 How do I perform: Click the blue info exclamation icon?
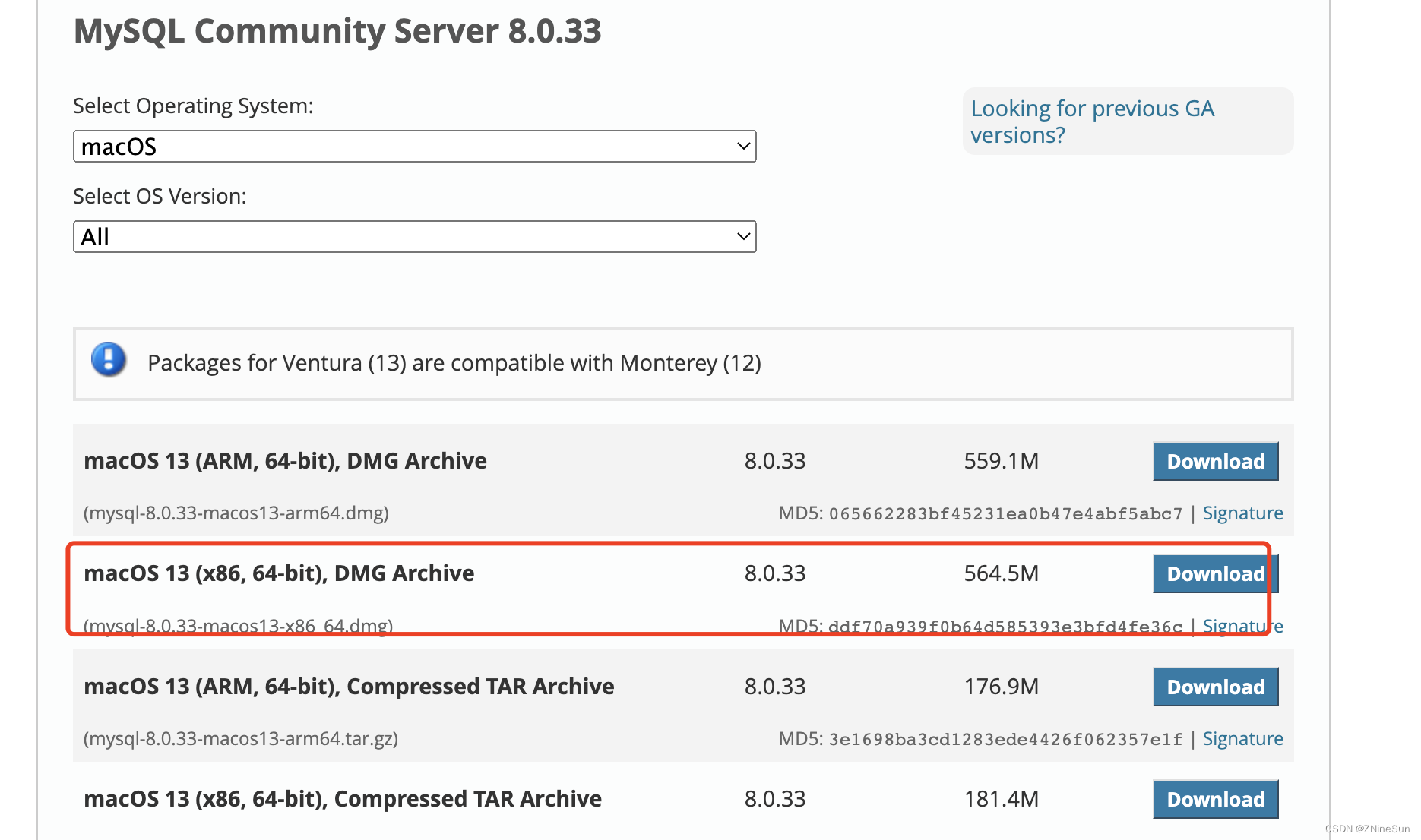pos(109,359)
